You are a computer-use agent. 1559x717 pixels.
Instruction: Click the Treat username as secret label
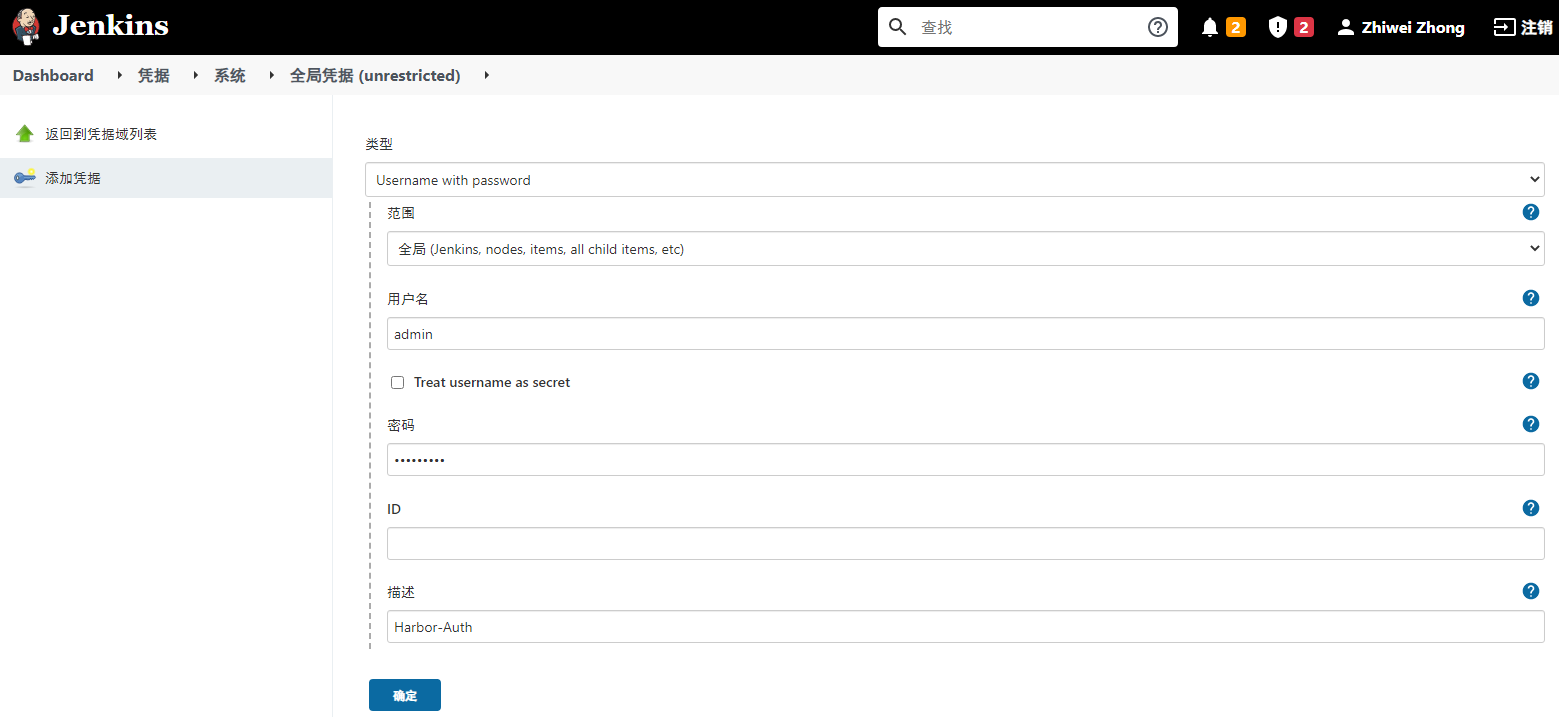click(x=492, y=382)
